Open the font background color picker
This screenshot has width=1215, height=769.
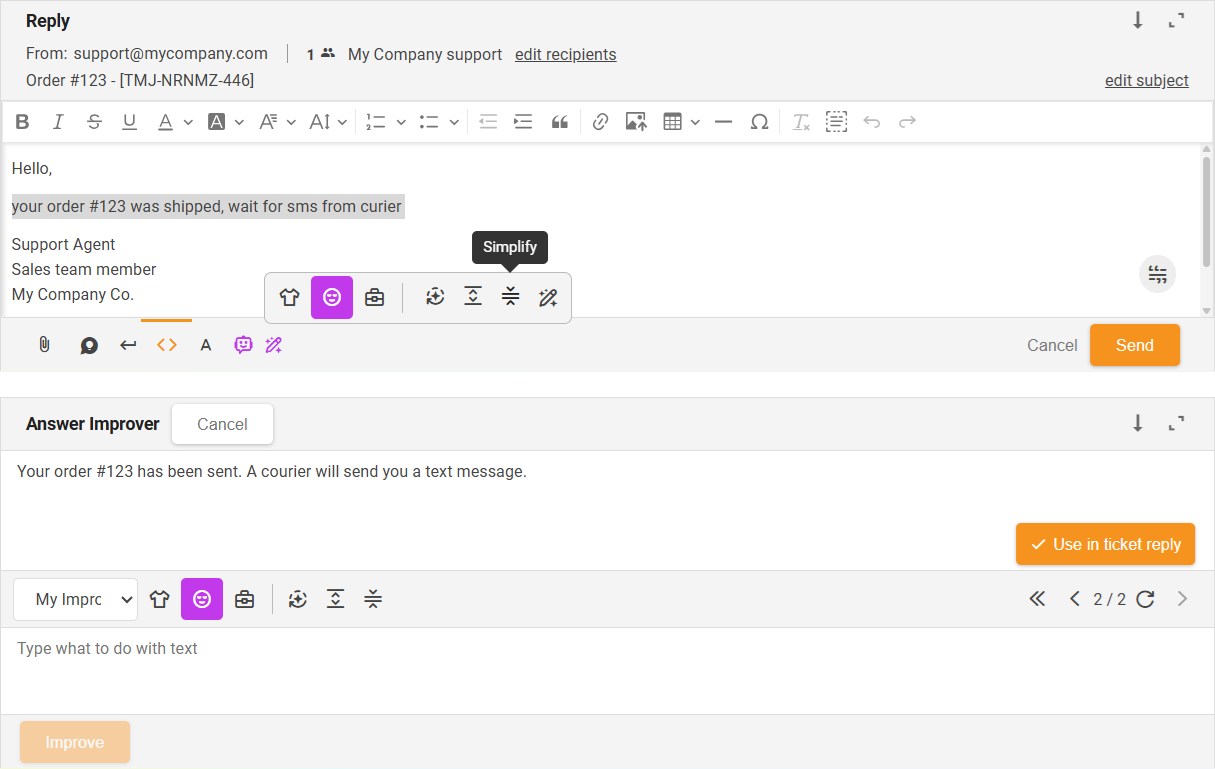222,121
